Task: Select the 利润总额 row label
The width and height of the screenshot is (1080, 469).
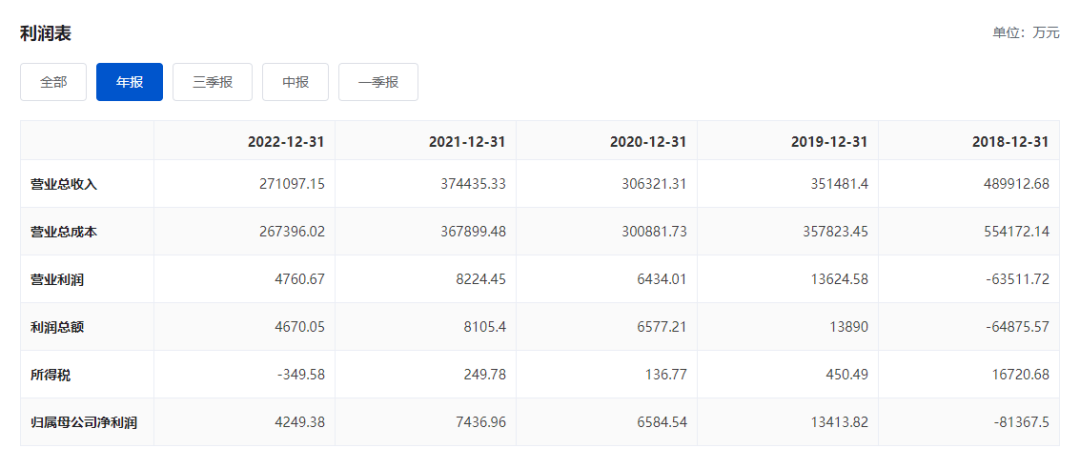Action: coord(57,327)
